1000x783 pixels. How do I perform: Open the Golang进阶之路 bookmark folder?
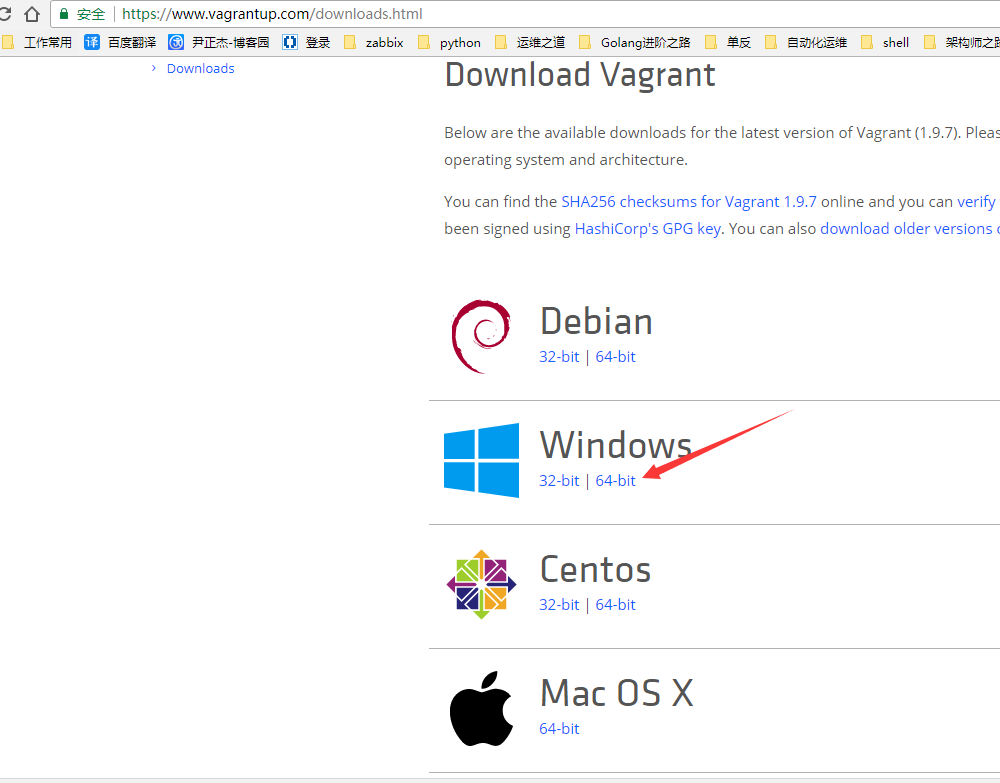click(x=635, y=43)
